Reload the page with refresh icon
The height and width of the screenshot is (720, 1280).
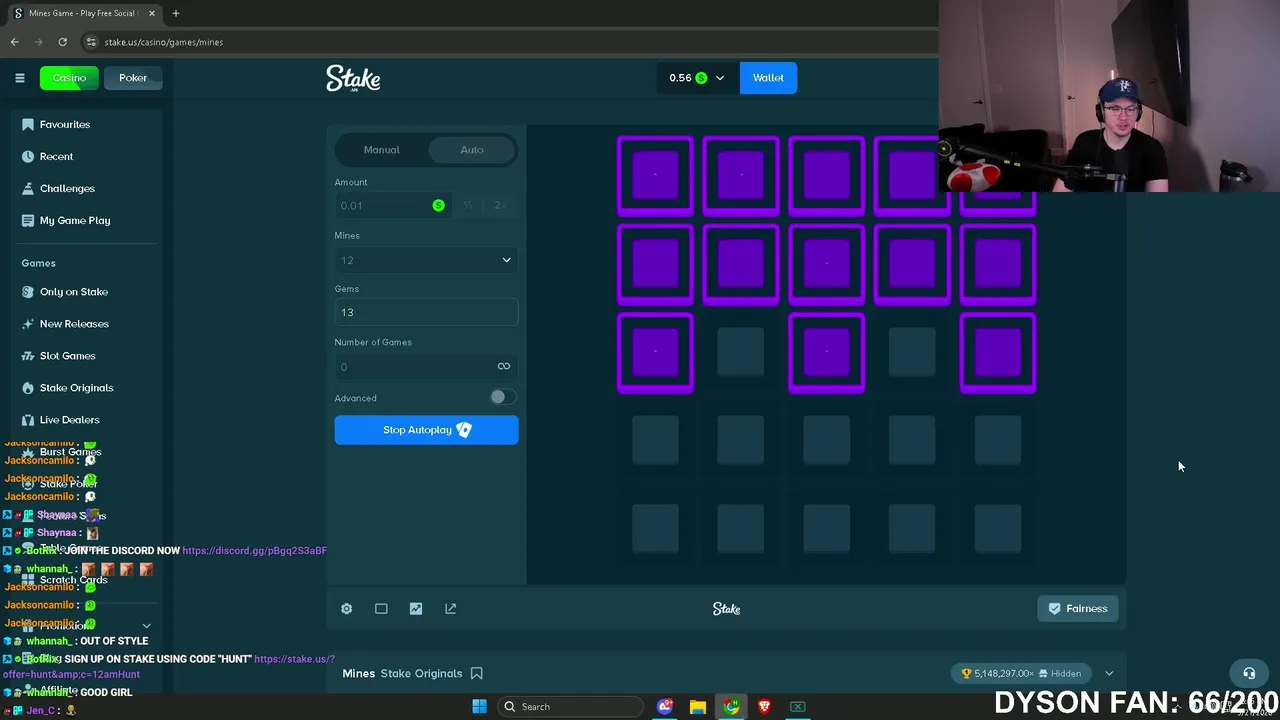pyautogui.click(x=62, y=42)
